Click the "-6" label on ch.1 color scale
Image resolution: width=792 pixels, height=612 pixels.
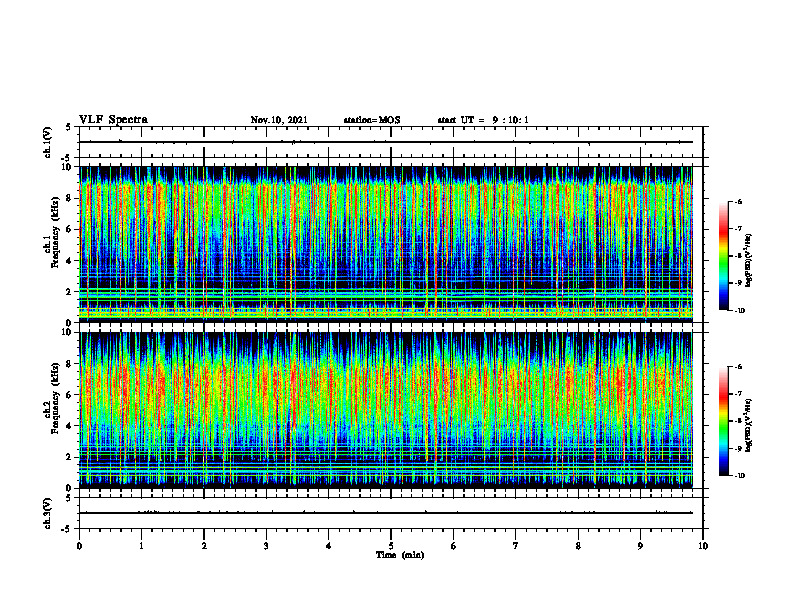(738, 201)
